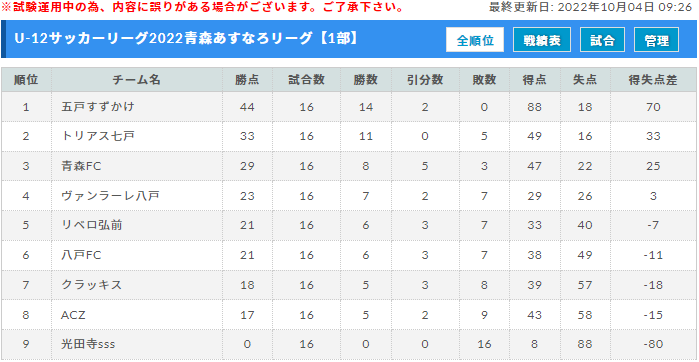Click the 失点 column header
Image resolution: width=699 pixels, height=362 pixels.
(584, 80)
